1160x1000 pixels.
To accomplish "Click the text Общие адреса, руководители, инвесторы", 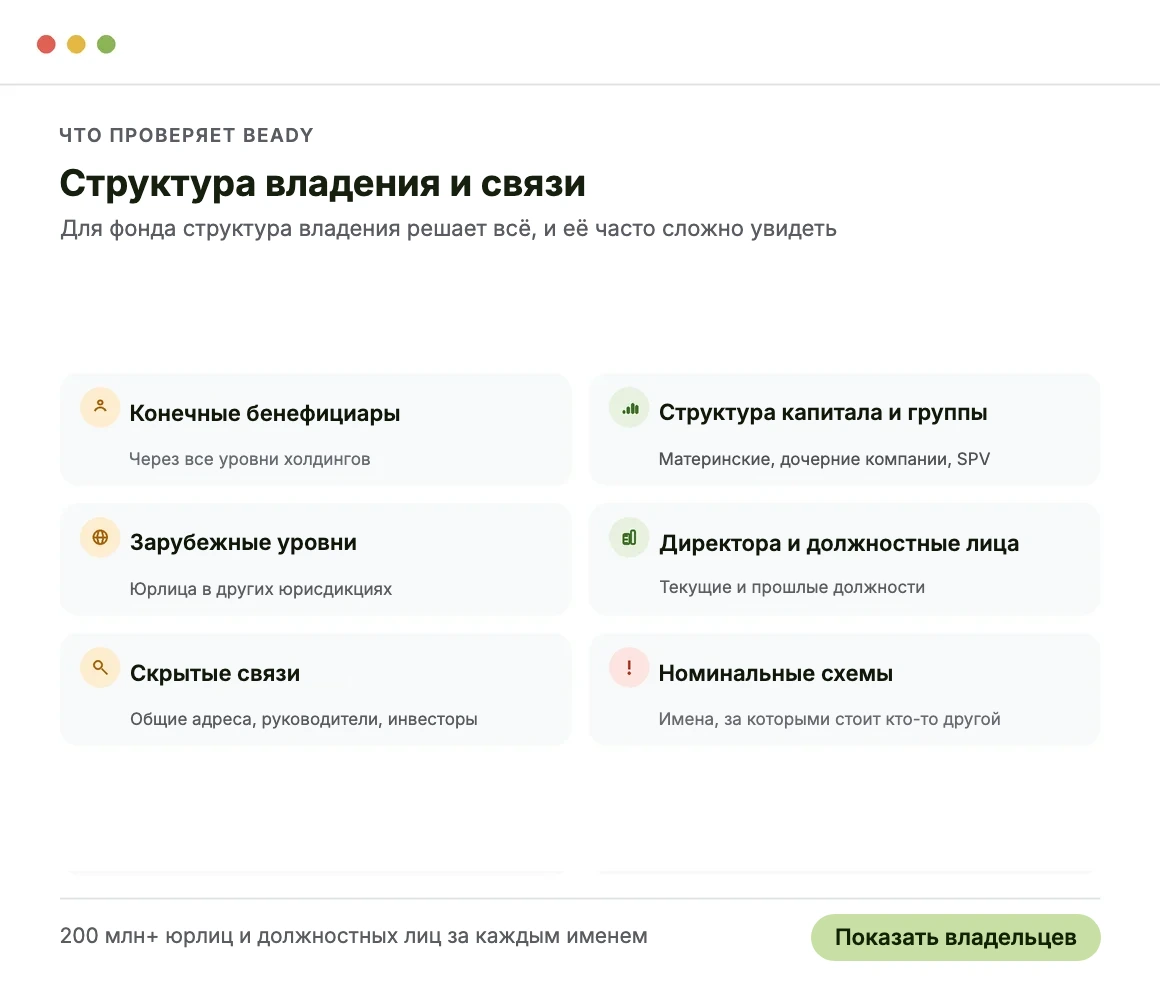I will 304,719.
